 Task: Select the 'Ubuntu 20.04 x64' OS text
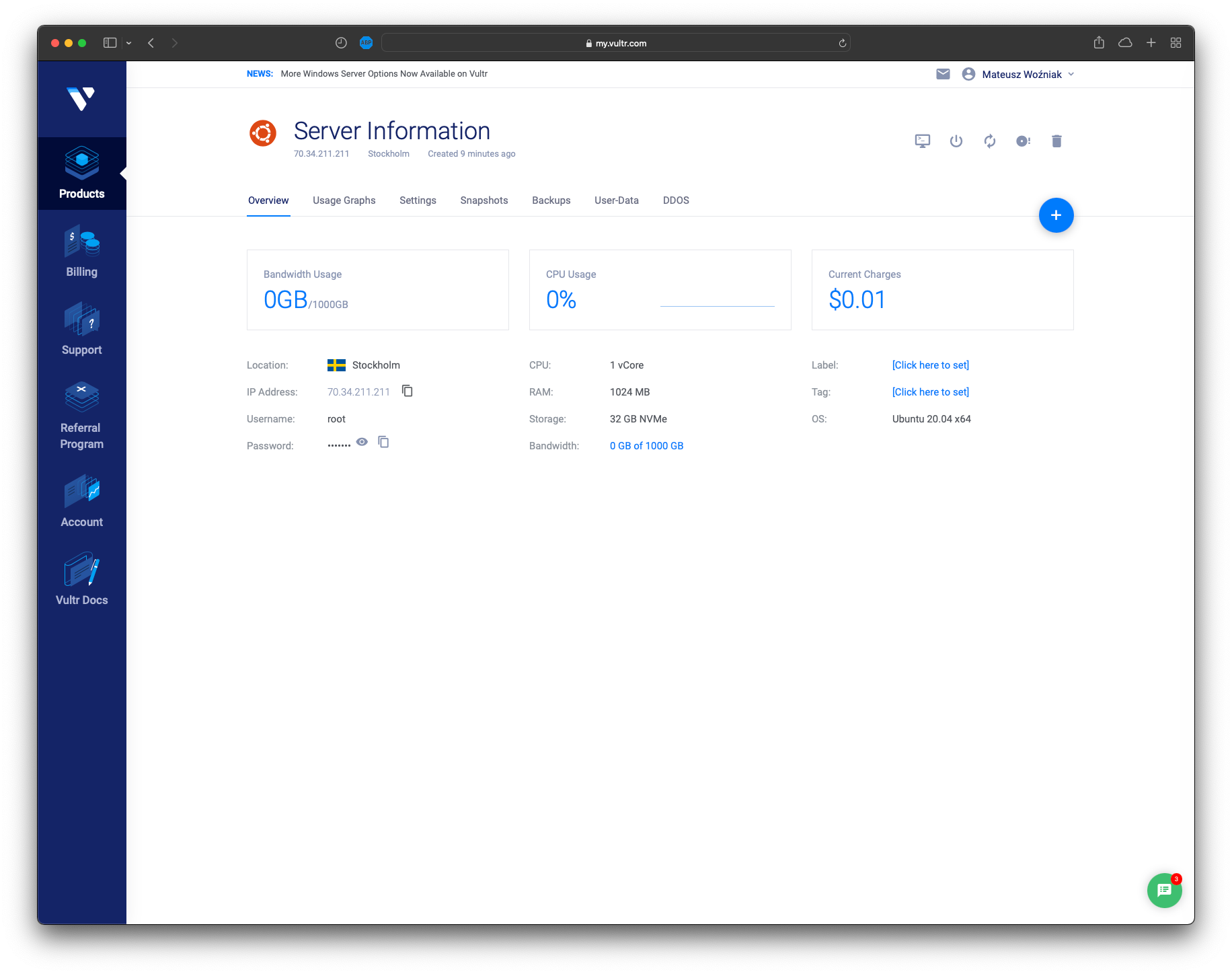(x=931, y=419)
